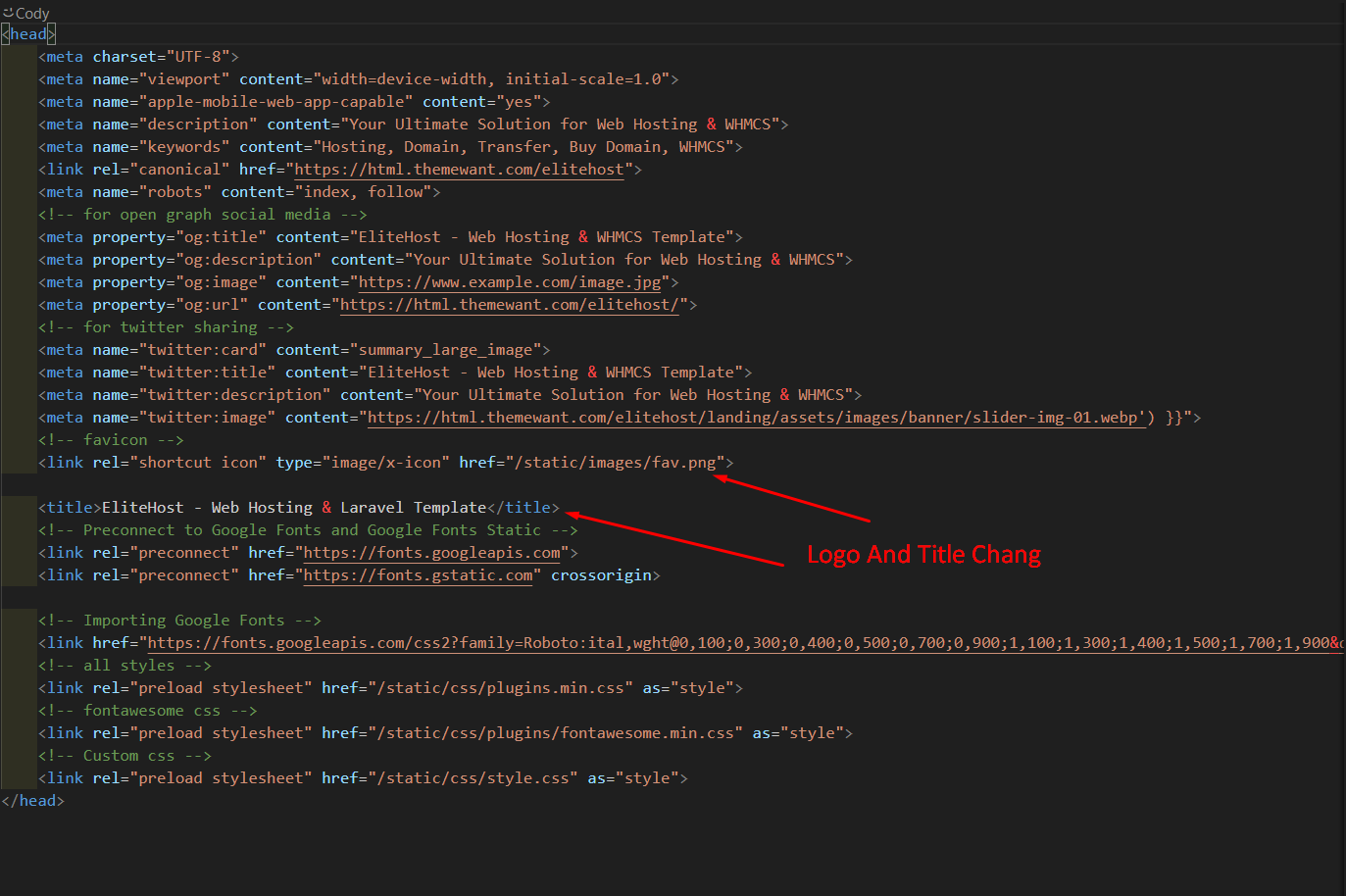Click the fontawesome.min.css href value
The height and width of the screenshot is (896, 1346).
coord(556,733)
